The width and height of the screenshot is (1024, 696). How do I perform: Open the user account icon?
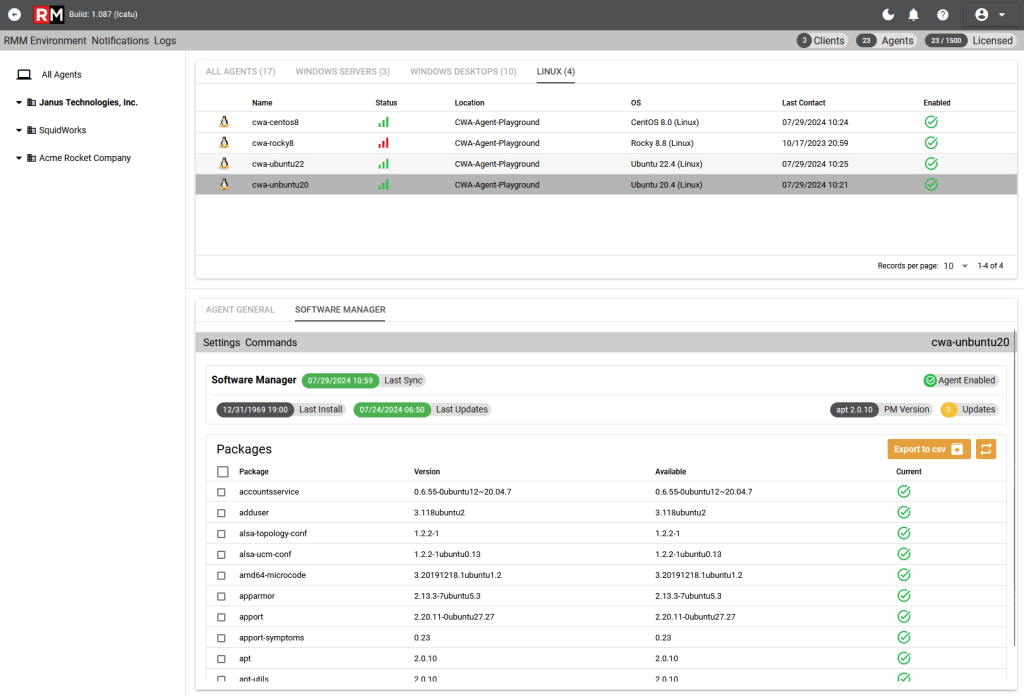pos(982,14)
